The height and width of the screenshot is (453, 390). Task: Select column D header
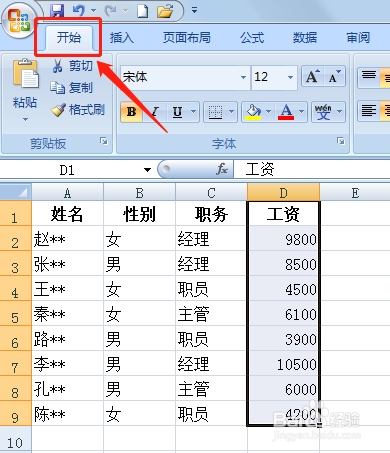coord(284,193)
